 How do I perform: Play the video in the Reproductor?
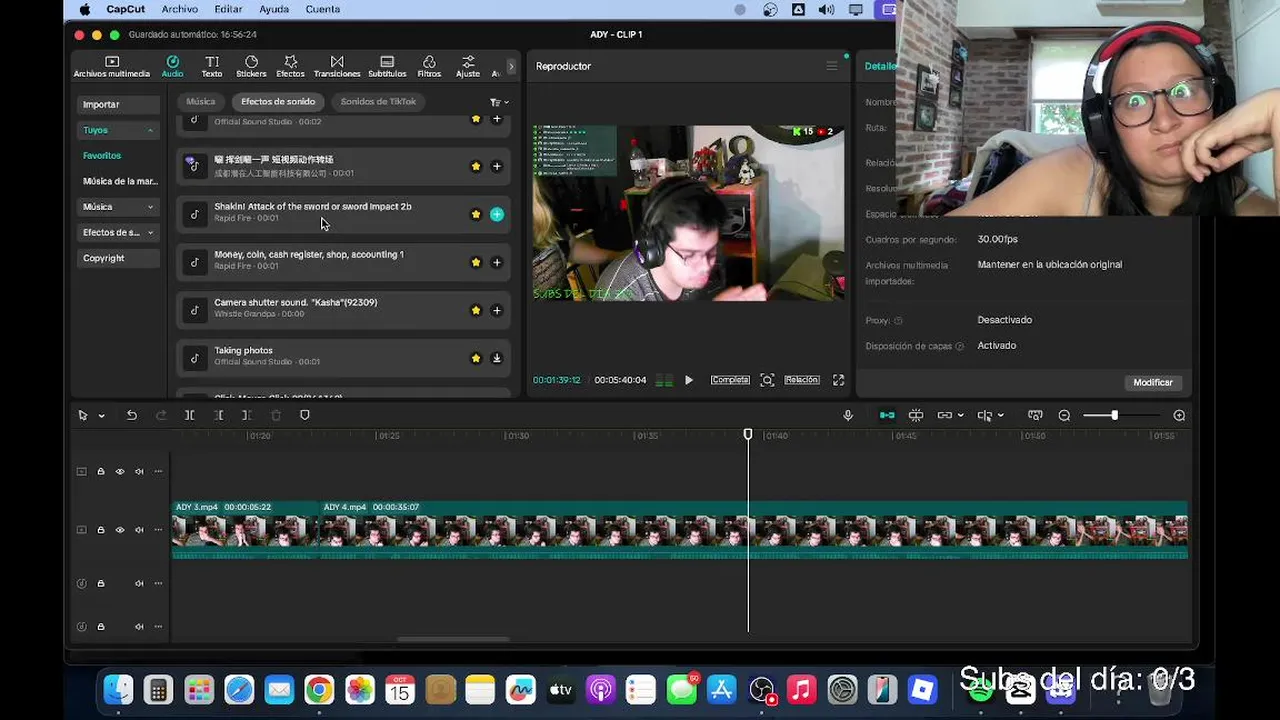tap(688, 380)
